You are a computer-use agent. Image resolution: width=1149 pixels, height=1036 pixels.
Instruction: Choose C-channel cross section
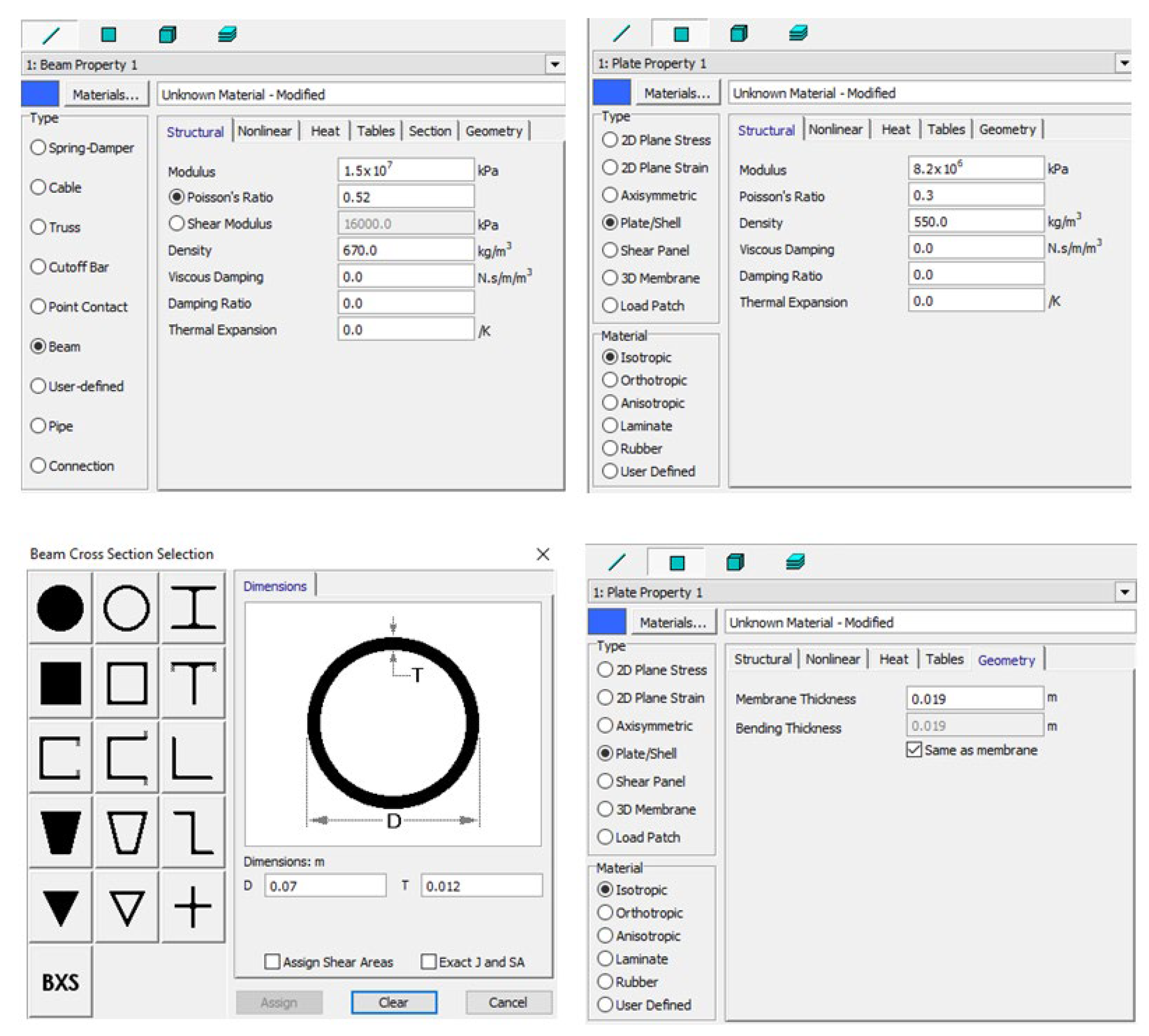(60, 758)
